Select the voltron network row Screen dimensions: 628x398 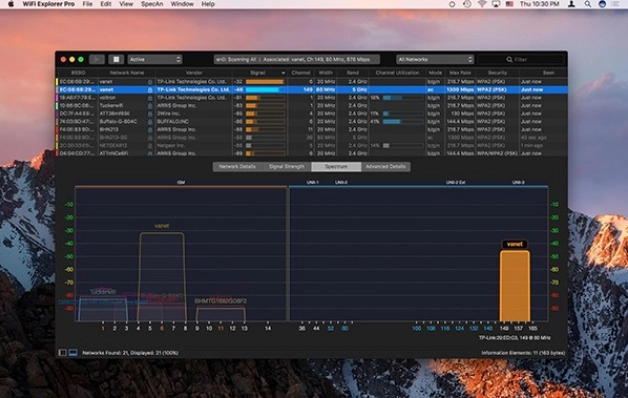point(312,98)
